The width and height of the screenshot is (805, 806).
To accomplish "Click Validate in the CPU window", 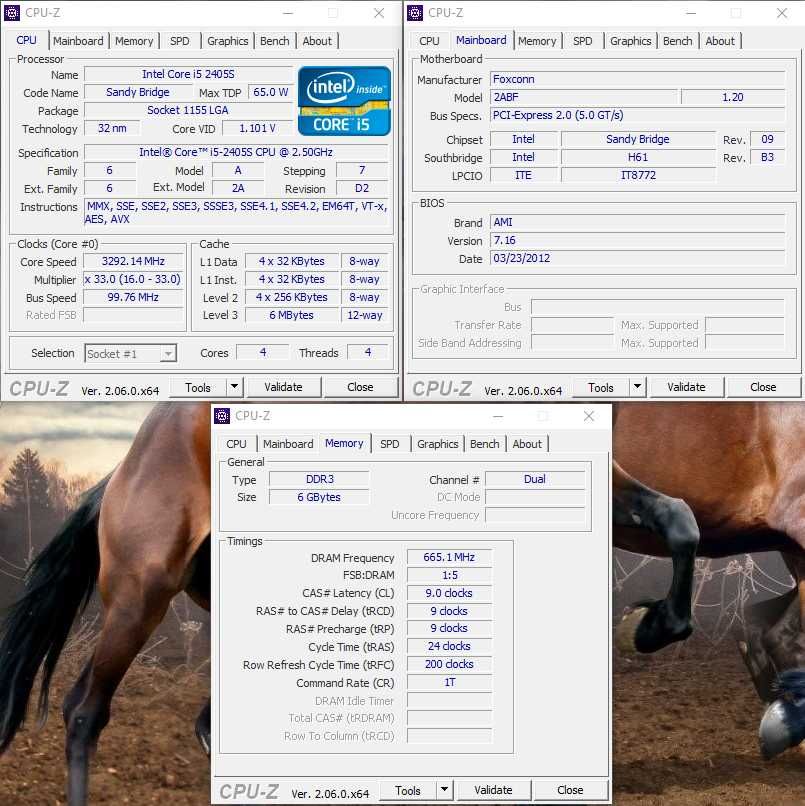I will (x=283, y=387).
